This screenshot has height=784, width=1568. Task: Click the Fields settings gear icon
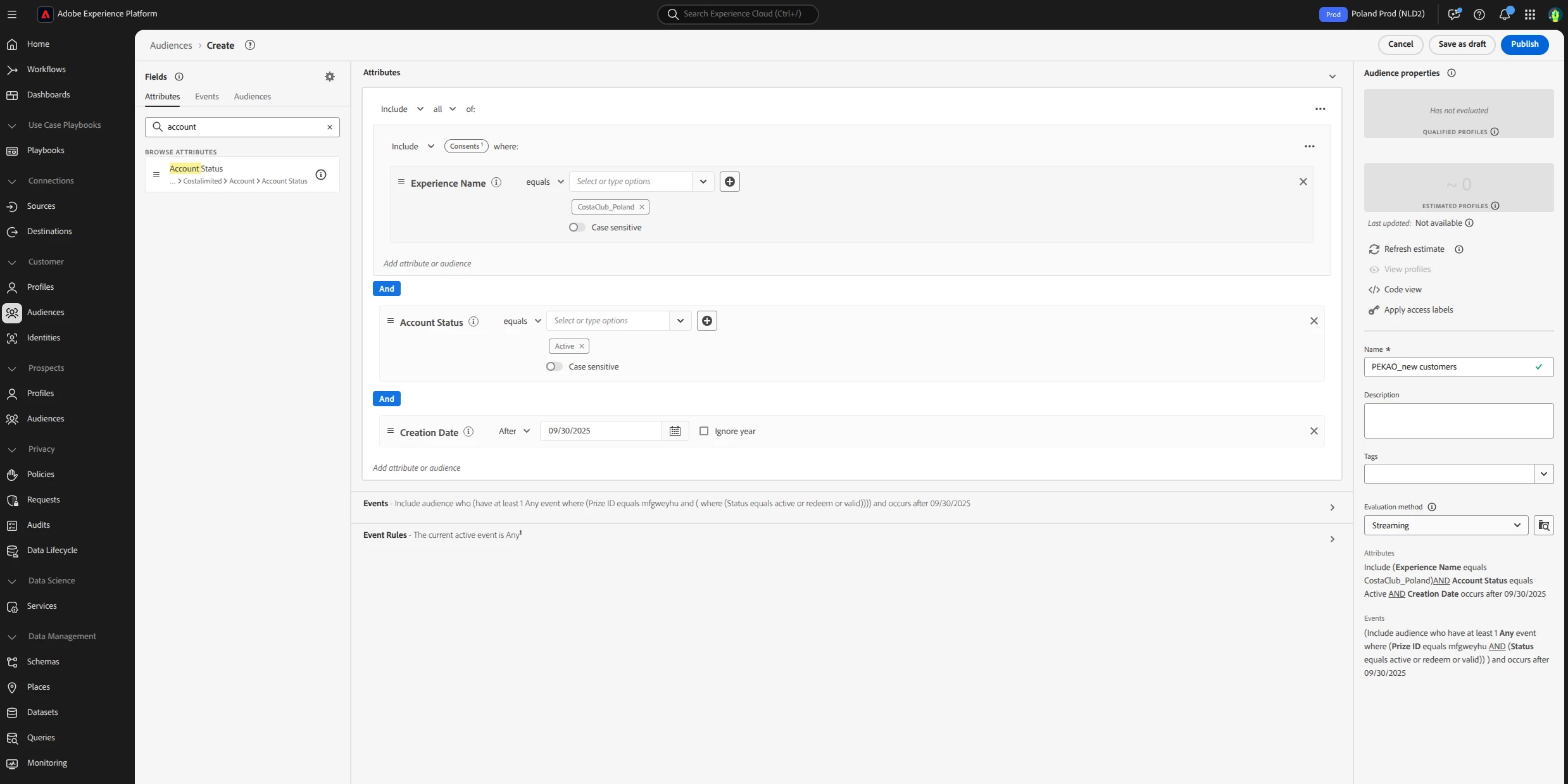(x=329, y=77)
